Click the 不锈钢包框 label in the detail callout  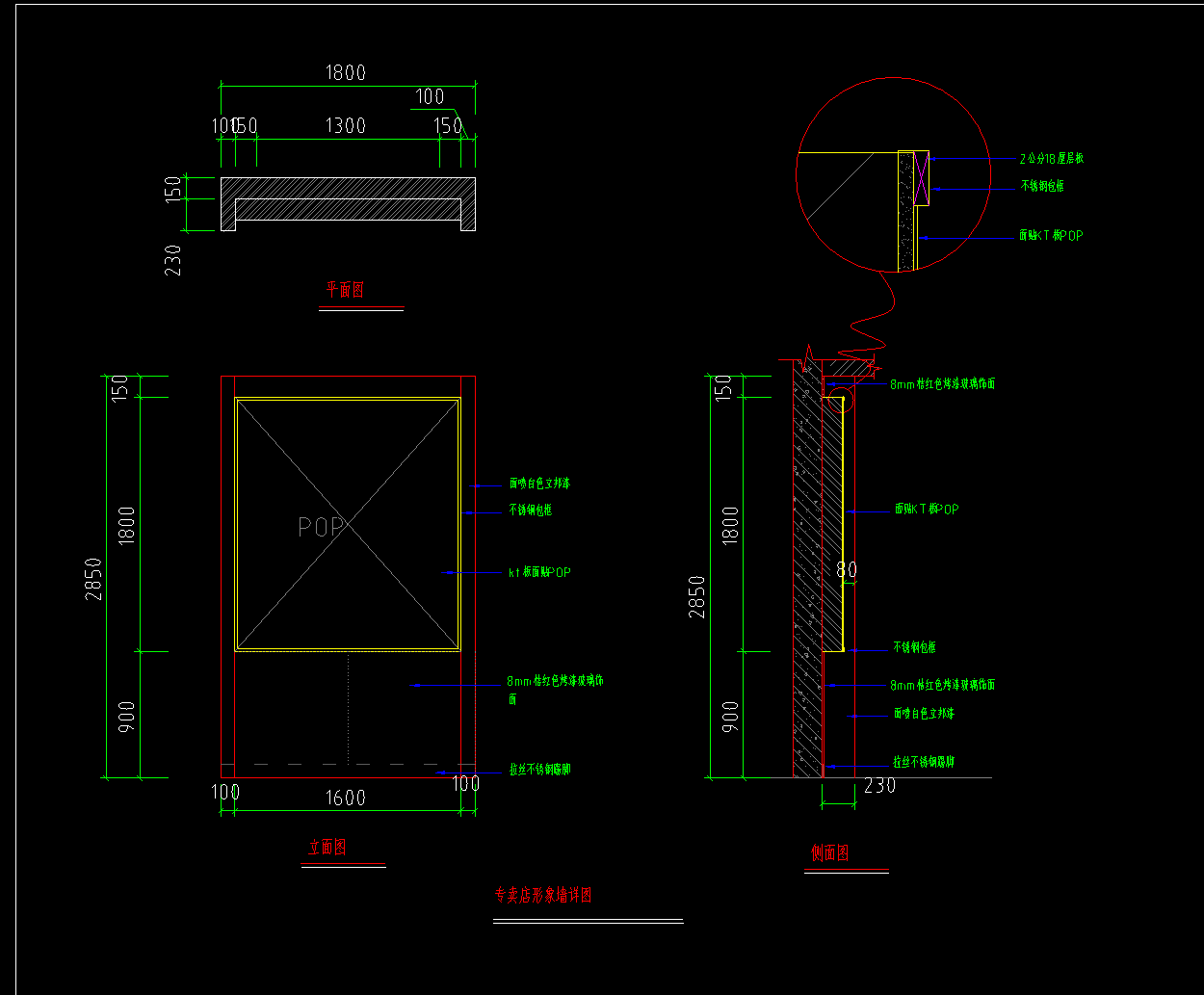[x=1042, y=186]
